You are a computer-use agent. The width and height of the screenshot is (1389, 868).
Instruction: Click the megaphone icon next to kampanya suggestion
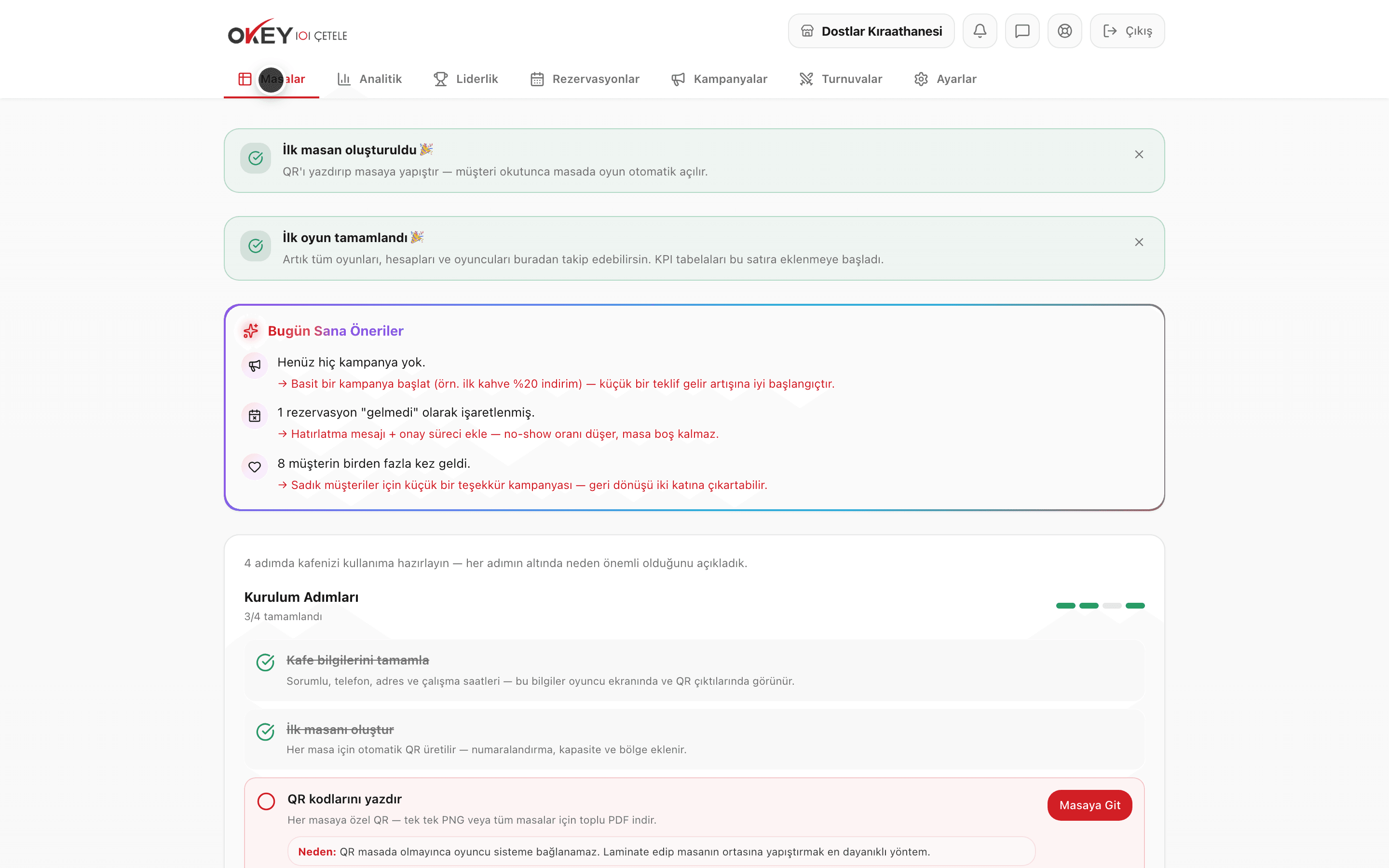coord(255,365)
